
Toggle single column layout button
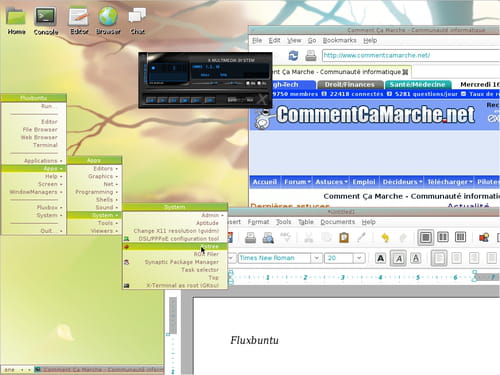[x=426, y=237]
